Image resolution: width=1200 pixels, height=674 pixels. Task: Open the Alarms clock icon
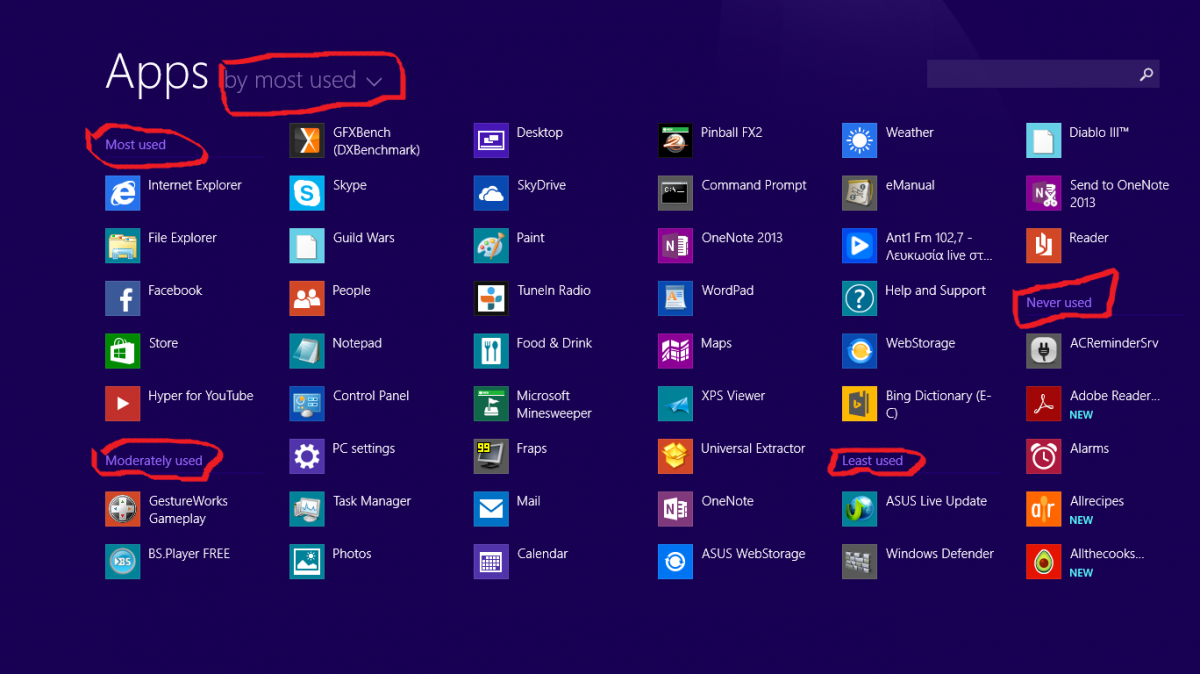click(1044, 456)
